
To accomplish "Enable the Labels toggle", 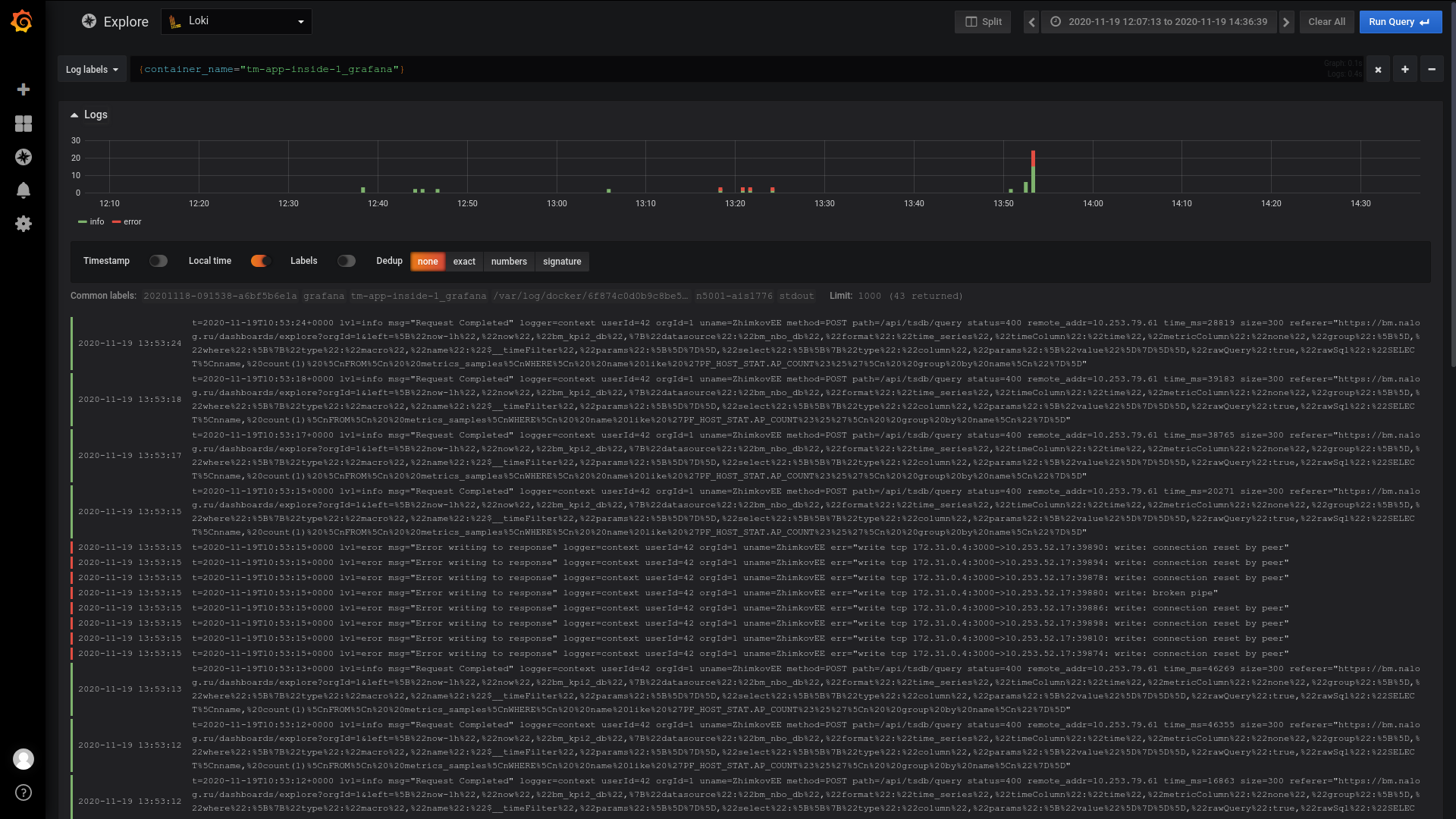I will [347, 261].
